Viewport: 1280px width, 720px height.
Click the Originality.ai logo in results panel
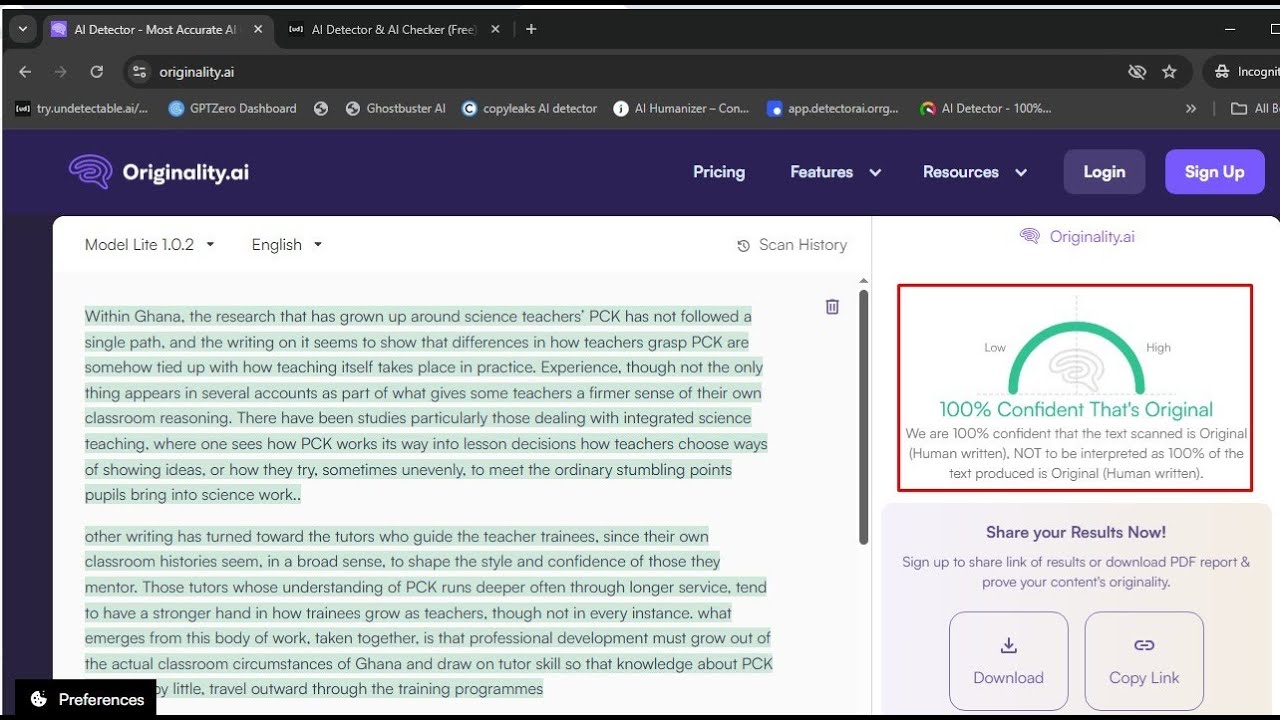click(x=1077, y=237)
